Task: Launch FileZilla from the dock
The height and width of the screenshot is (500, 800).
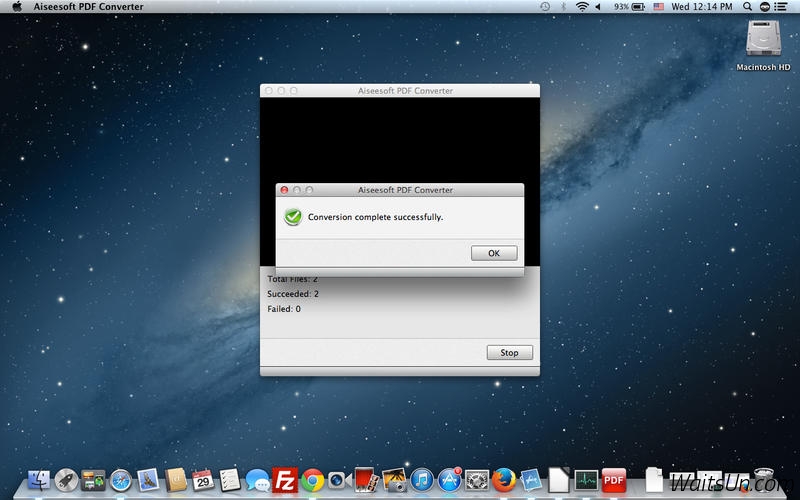Action: tap(285, 481)
